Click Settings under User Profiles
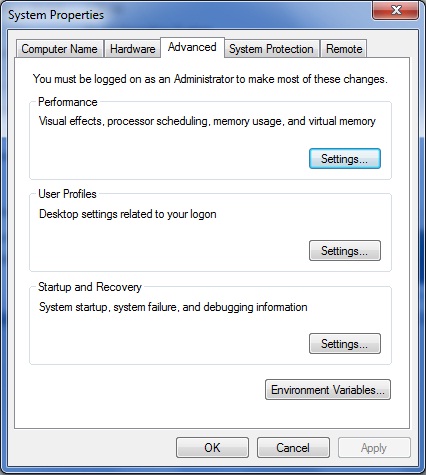Screen dimensions: 426x475 (x=345, y=251)
